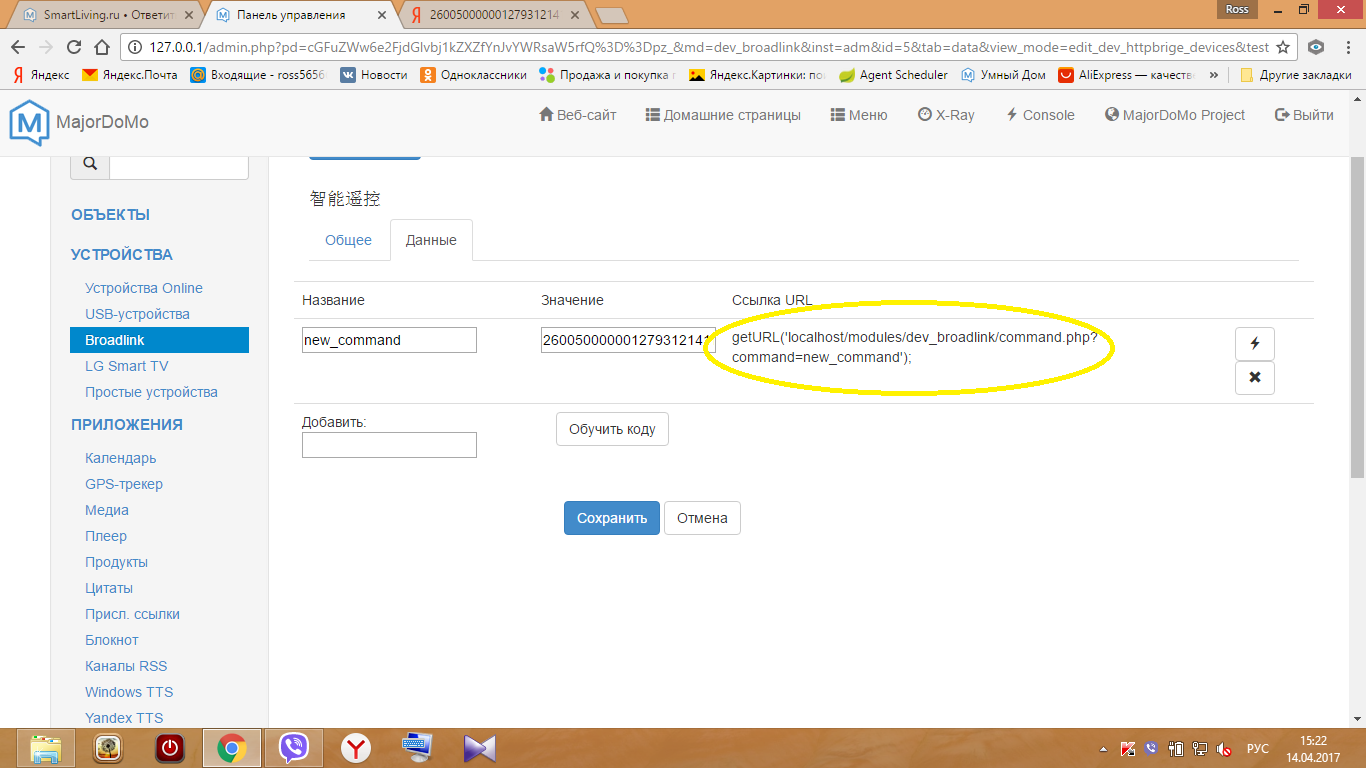Open the MajorDoMo Project link

click(x=1175, y=115)
